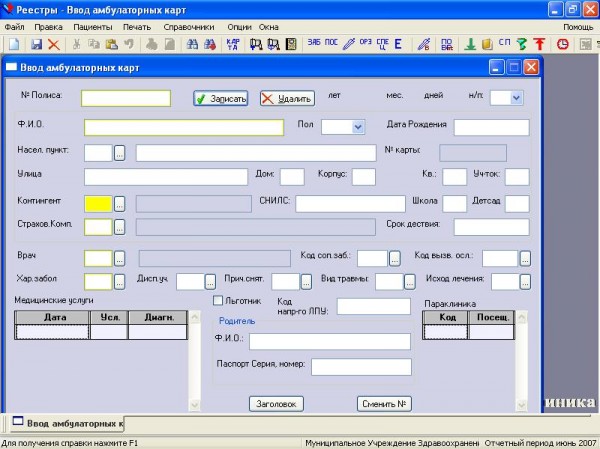Click the new document toolbar icon
This screenshot has width=600, height=449.
pos(13,44)
